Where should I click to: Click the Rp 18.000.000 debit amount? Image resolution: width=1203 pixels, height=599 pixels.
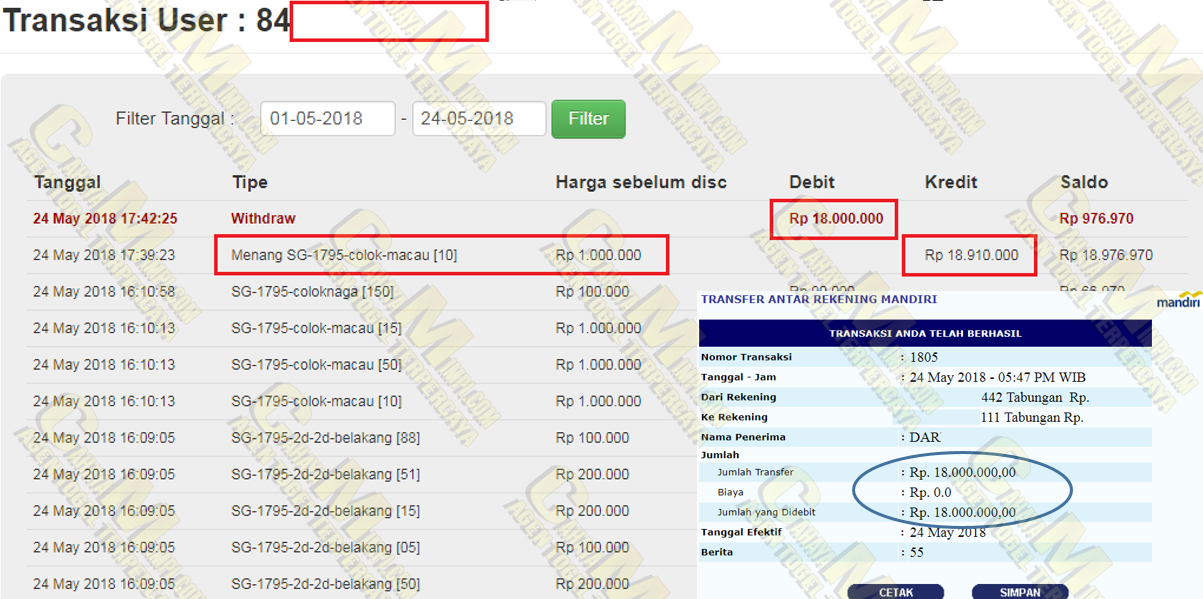[835, 219]
